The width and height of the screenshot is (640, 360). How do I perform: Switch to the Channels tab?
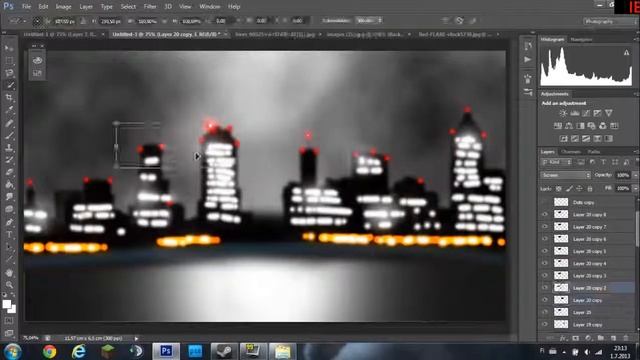(571, 152)
